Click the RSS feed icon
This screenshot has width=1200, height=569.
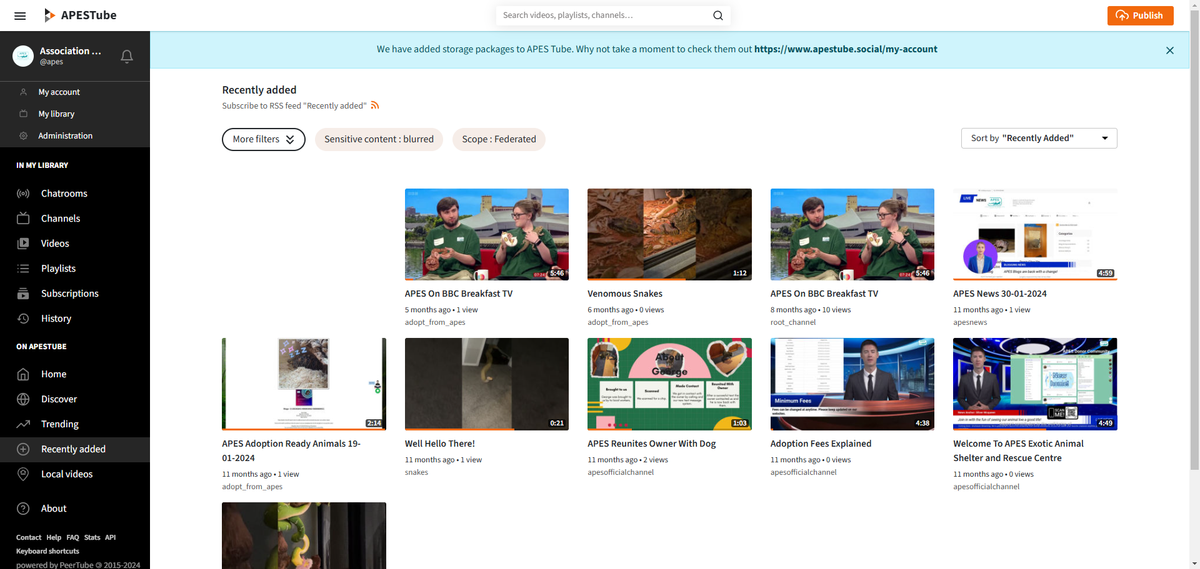pyautogui.click(x=375, y=105)
